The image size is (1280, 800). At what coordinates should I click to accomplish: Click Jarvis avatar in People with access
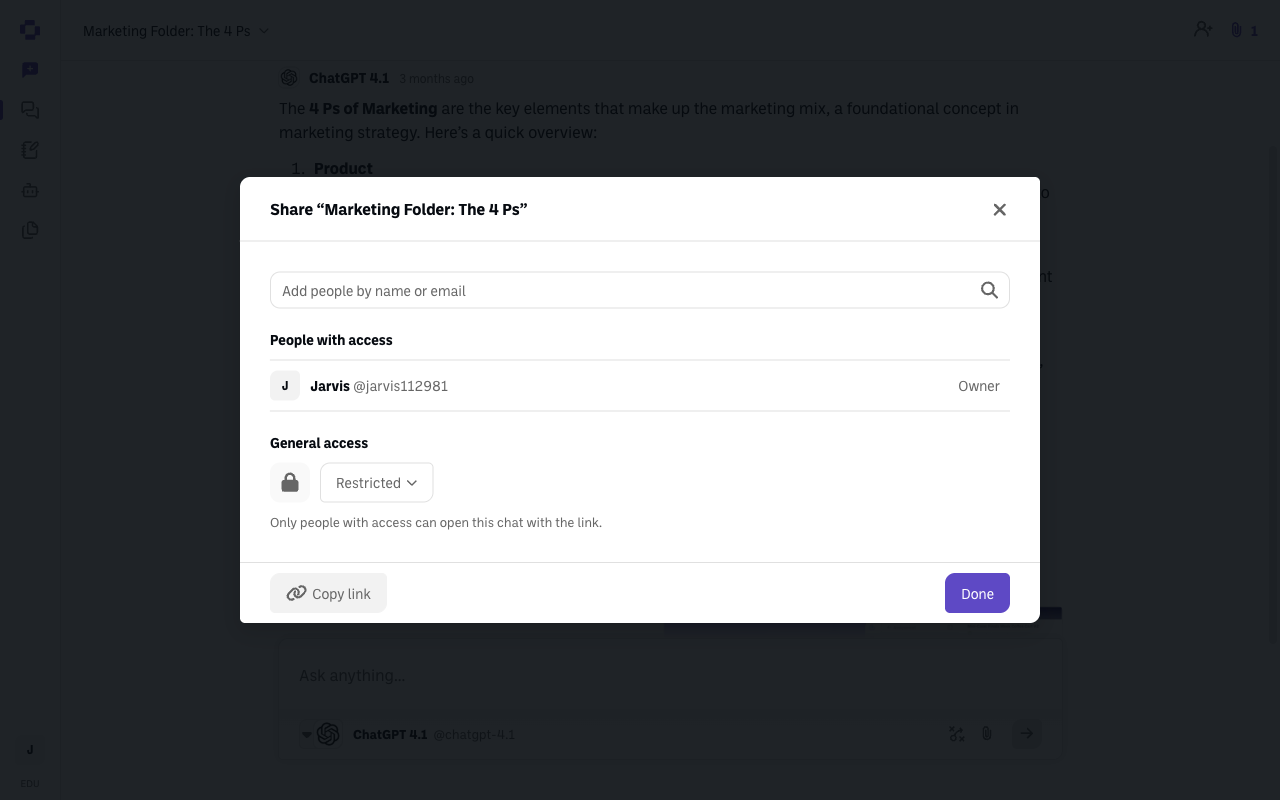(285, 386)
